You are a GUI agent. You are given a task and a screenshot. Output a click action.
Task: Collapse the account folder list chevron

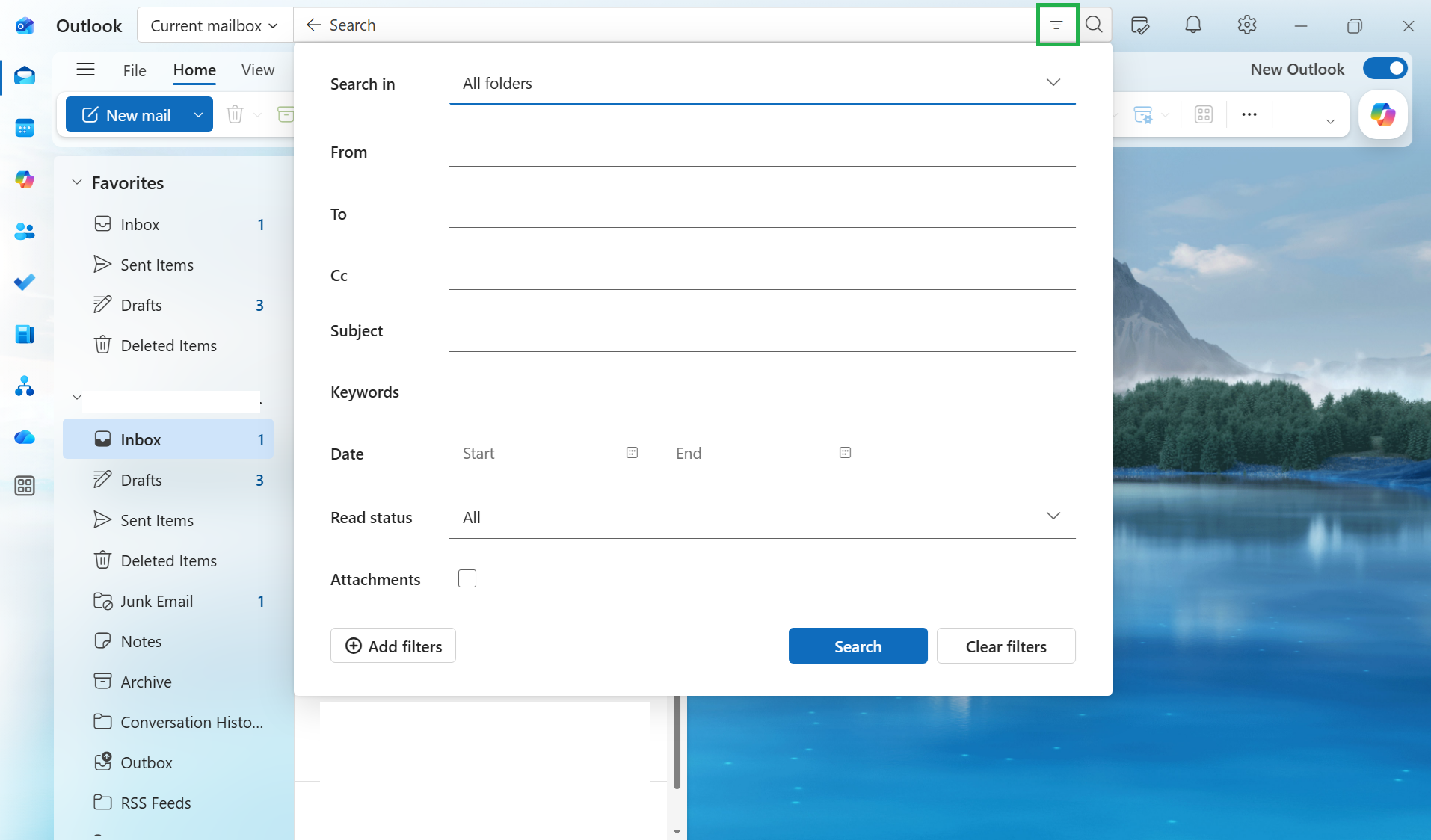(x=77, y=397)
